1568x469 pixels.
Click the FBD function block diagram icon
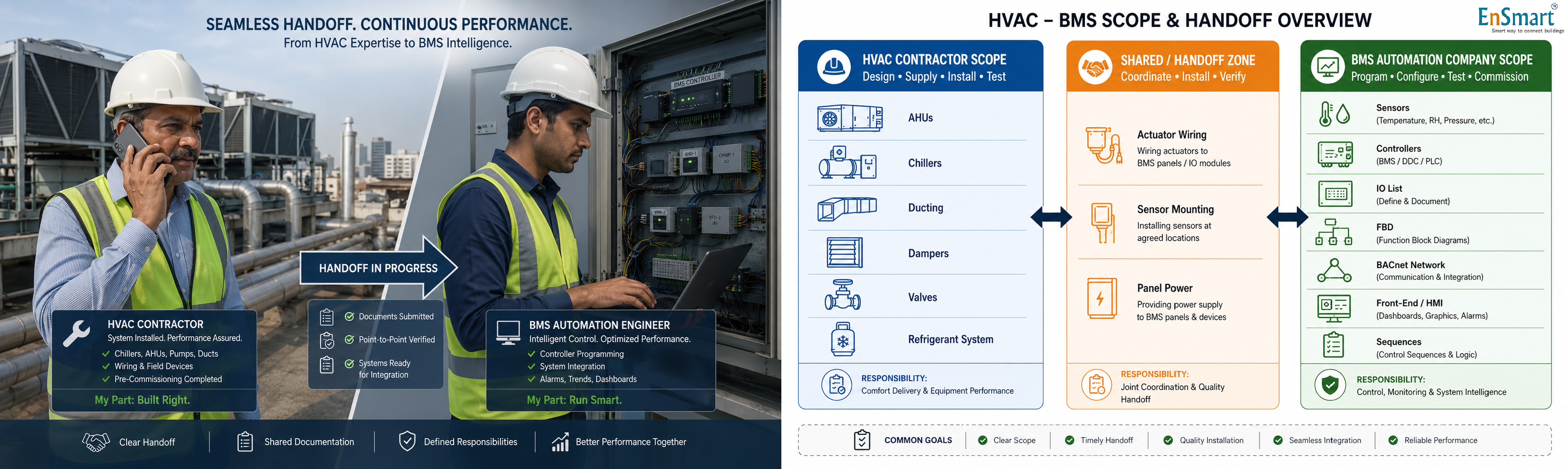pos(1333,232)
